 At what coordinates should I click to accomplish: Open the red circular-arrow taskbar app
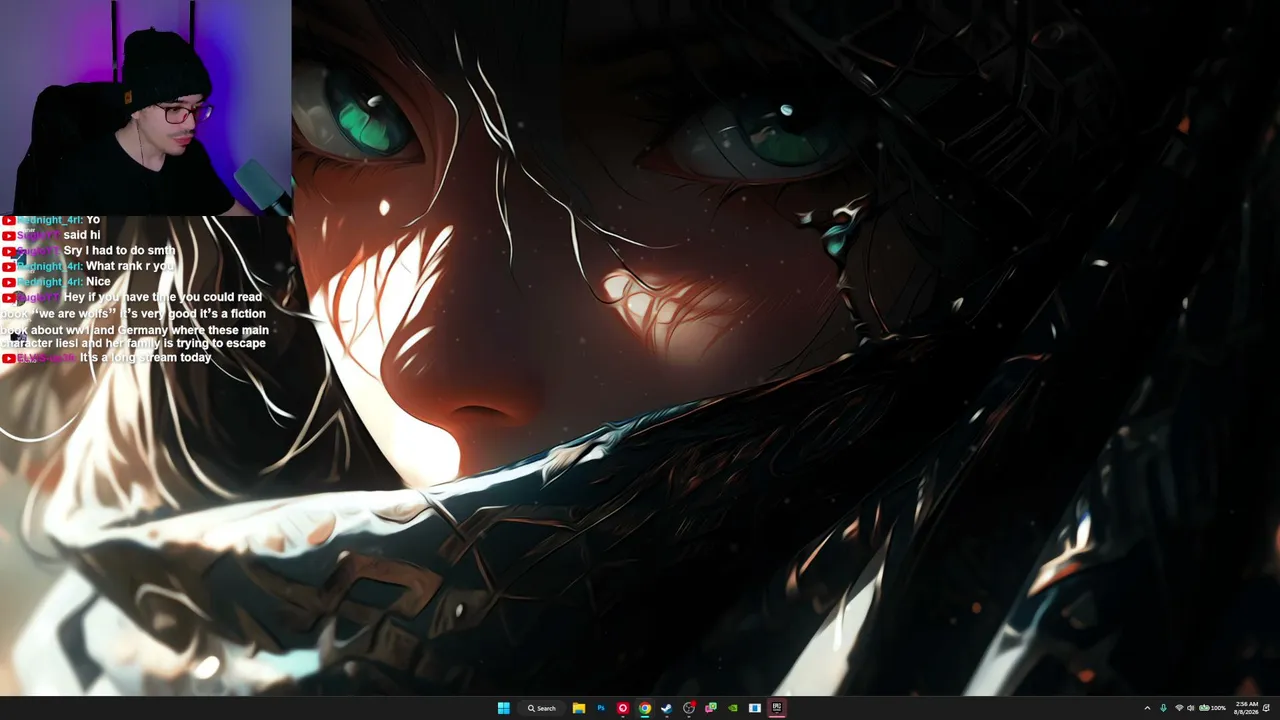[x=623, y=708]
